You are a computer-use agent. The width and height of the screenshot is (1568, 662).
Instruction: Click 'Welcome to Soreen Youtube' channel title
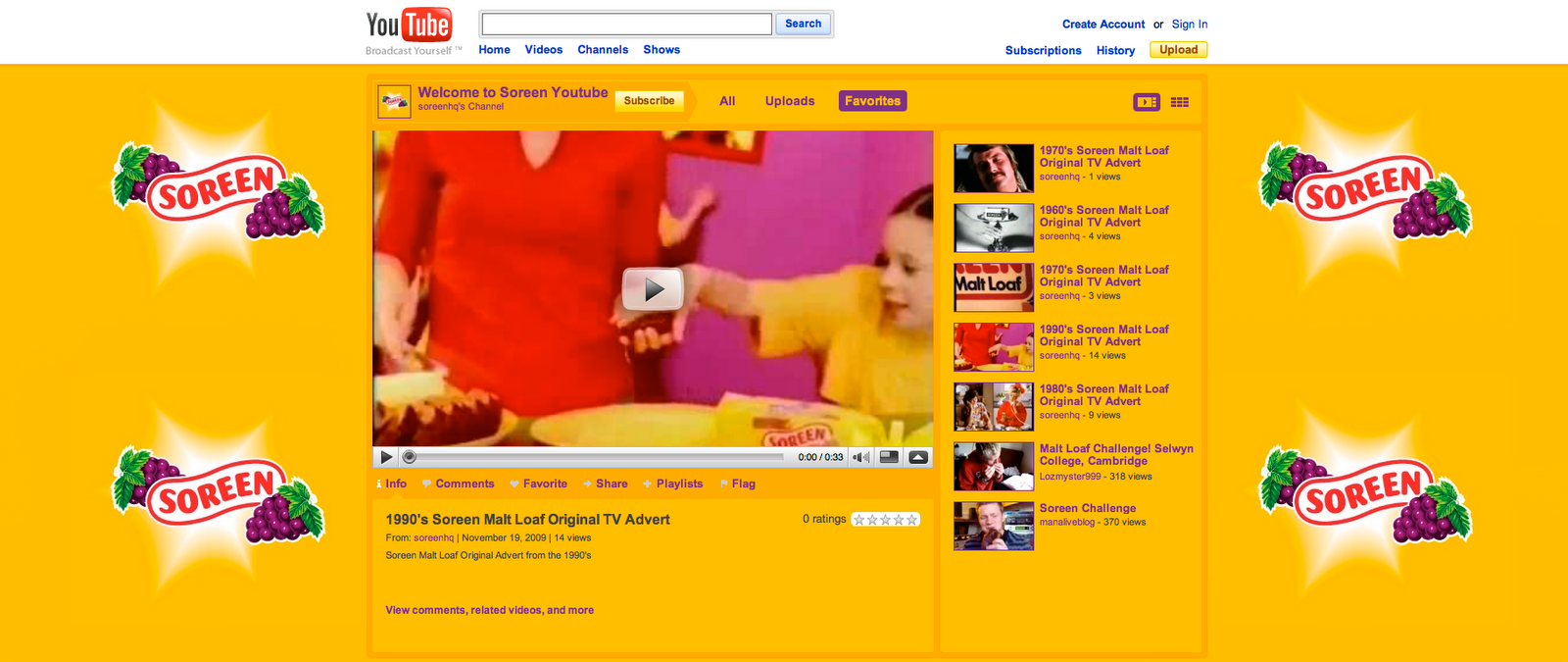click(513, 92)
